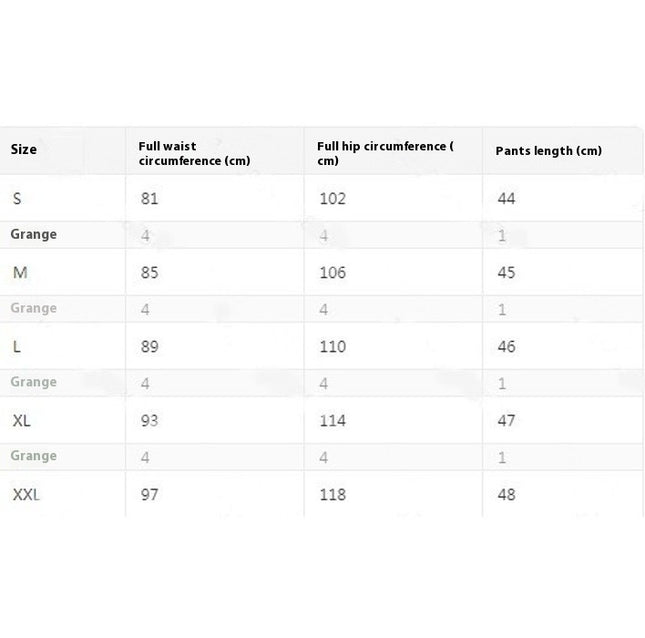Click waist value 81

[x=149, y=199]
